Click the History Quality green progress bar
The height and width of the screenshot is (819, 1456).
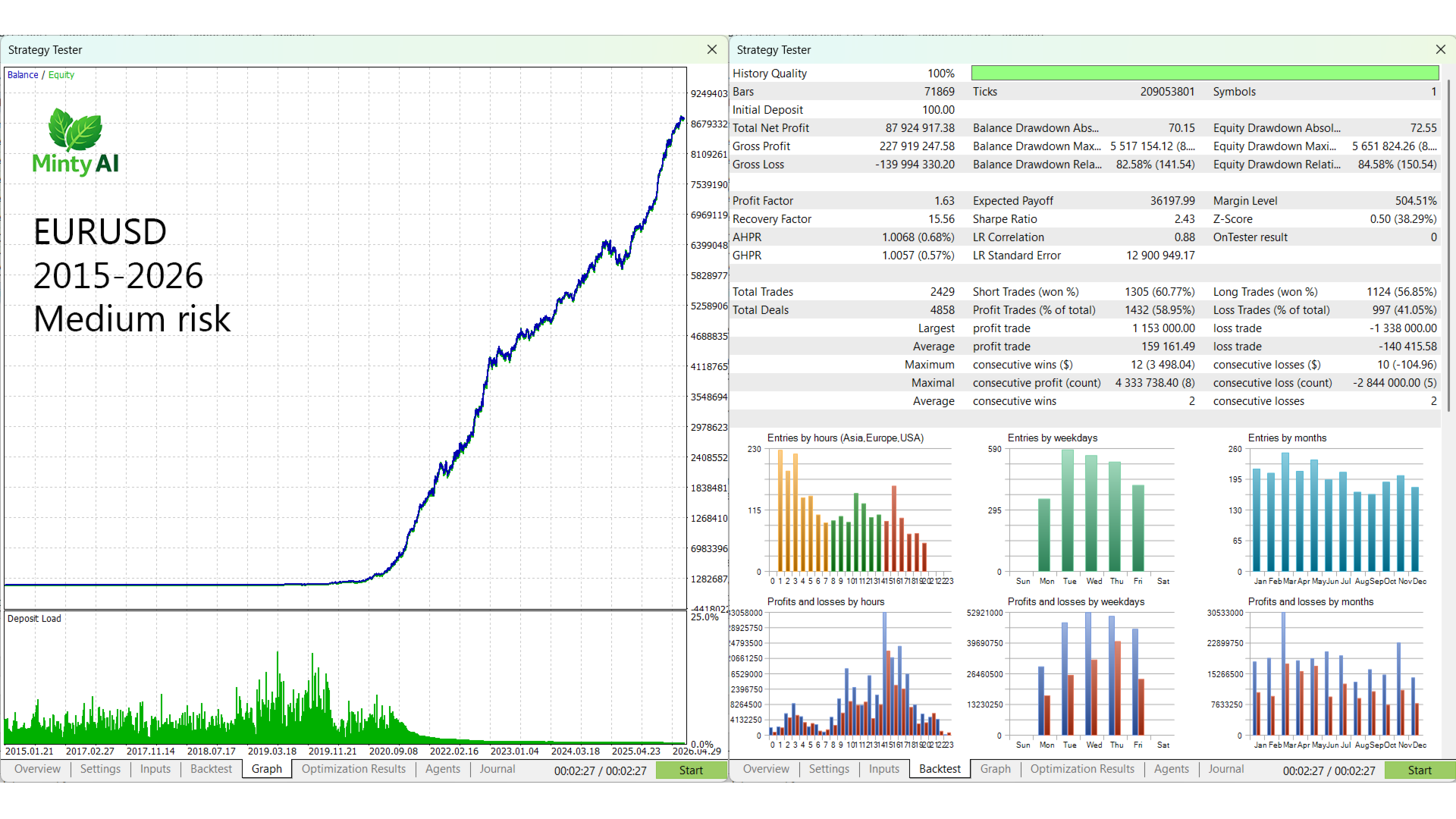(1205, 73)
